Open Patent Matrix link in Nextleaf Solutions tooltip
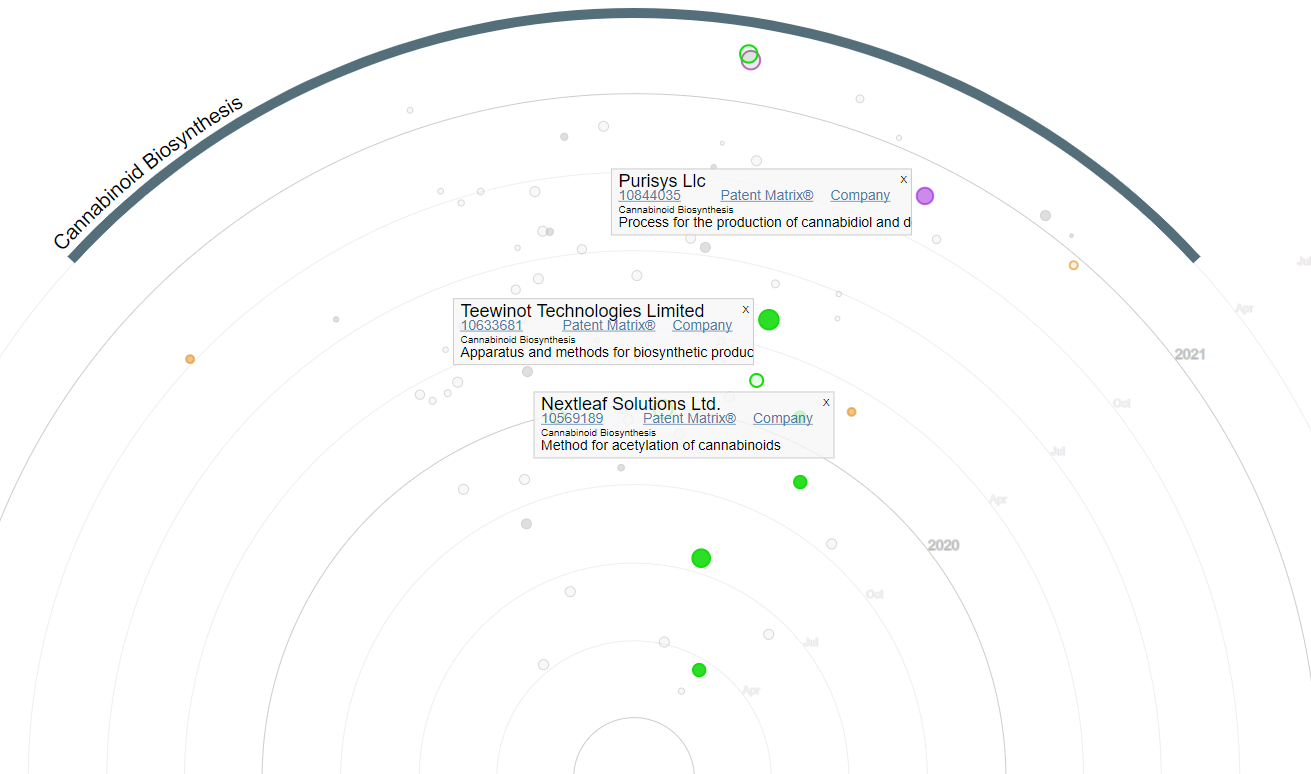 tap(690, 419)
